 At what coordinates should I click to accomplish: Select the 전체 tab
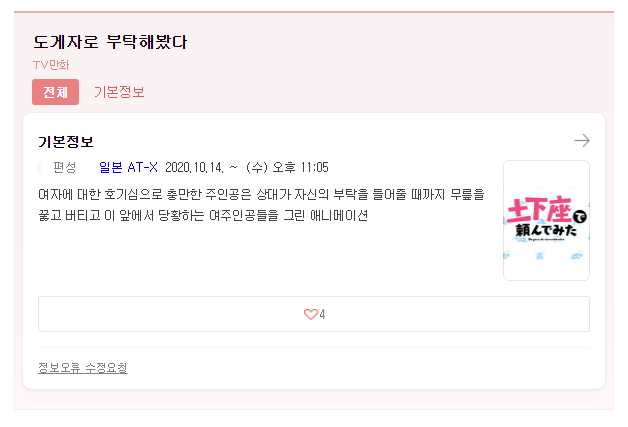click(55, 92)
